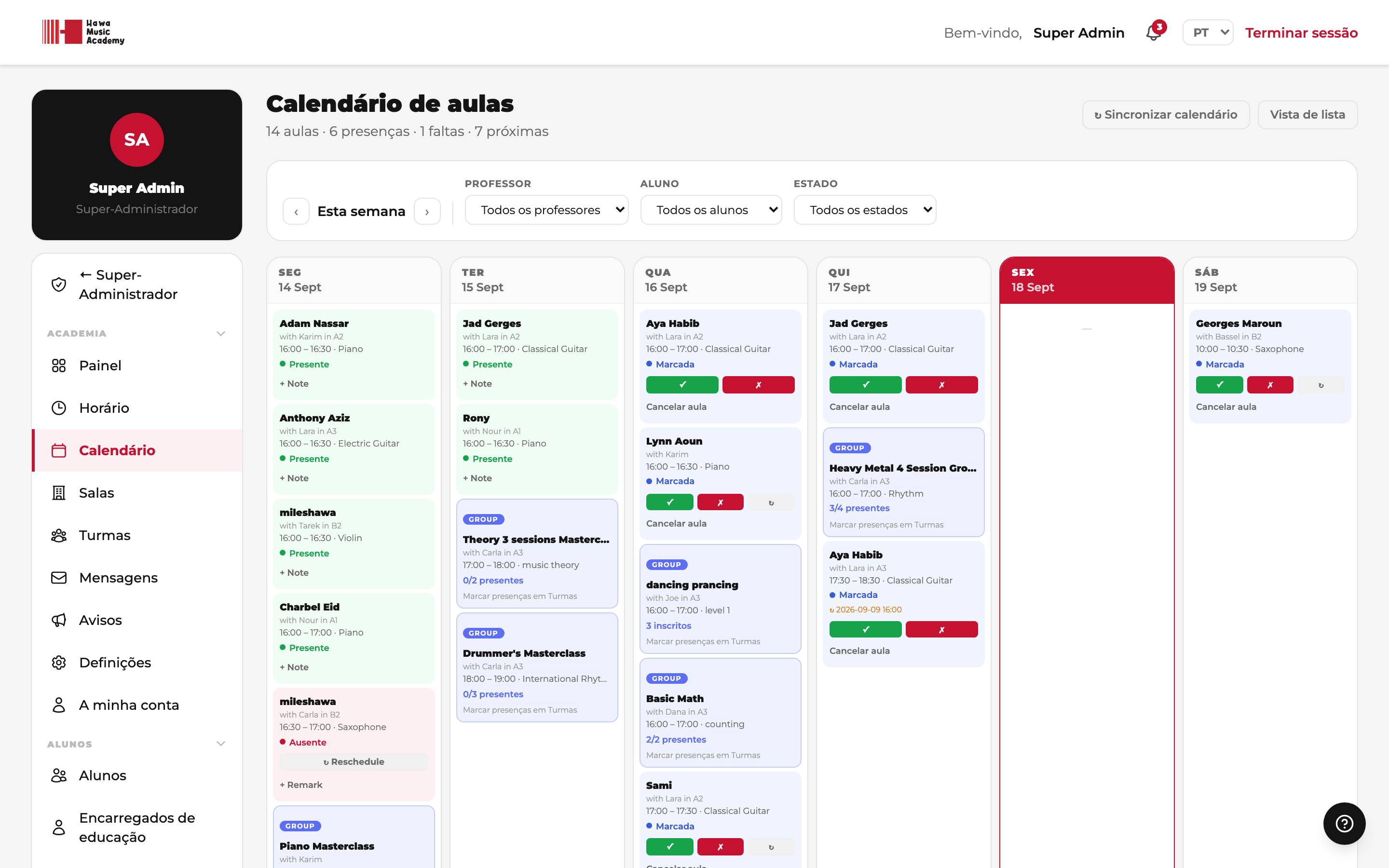Open the notifications bell
The height and width of the screenshot is (868, 1389).
click(x=1154, y=32)
